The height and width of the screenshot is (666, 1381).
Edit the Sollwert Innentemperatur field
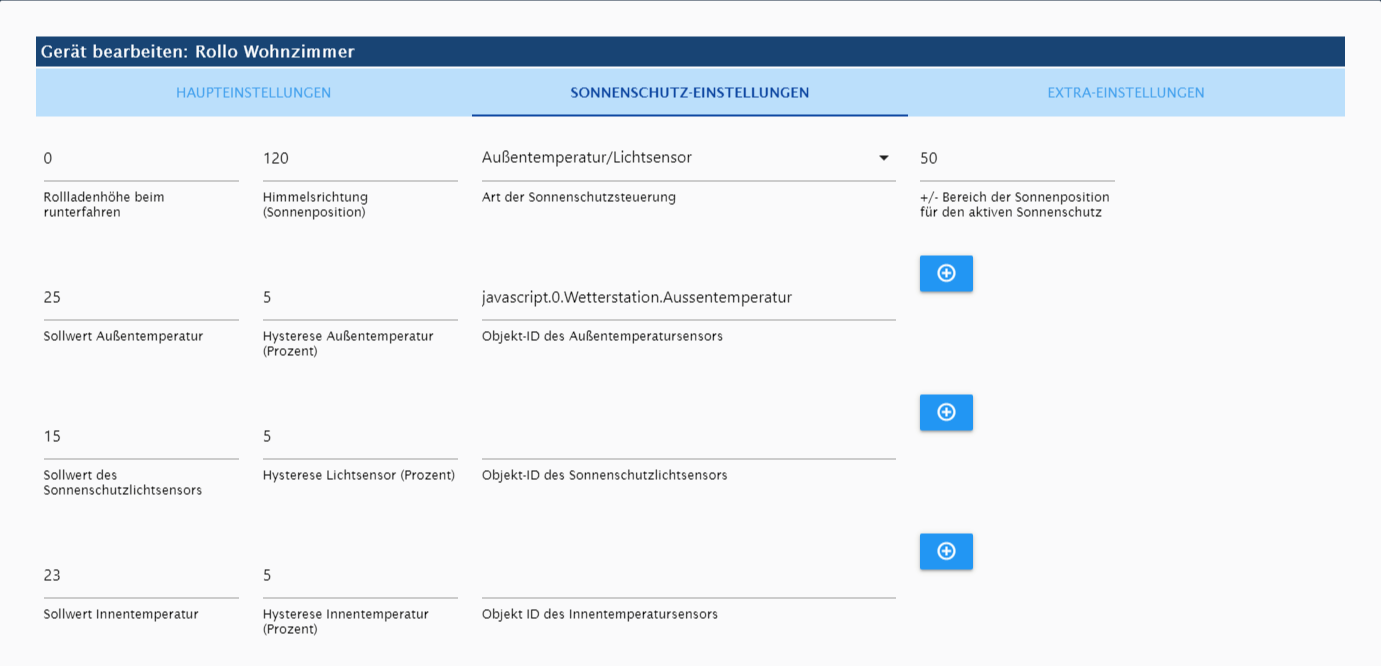141,575
